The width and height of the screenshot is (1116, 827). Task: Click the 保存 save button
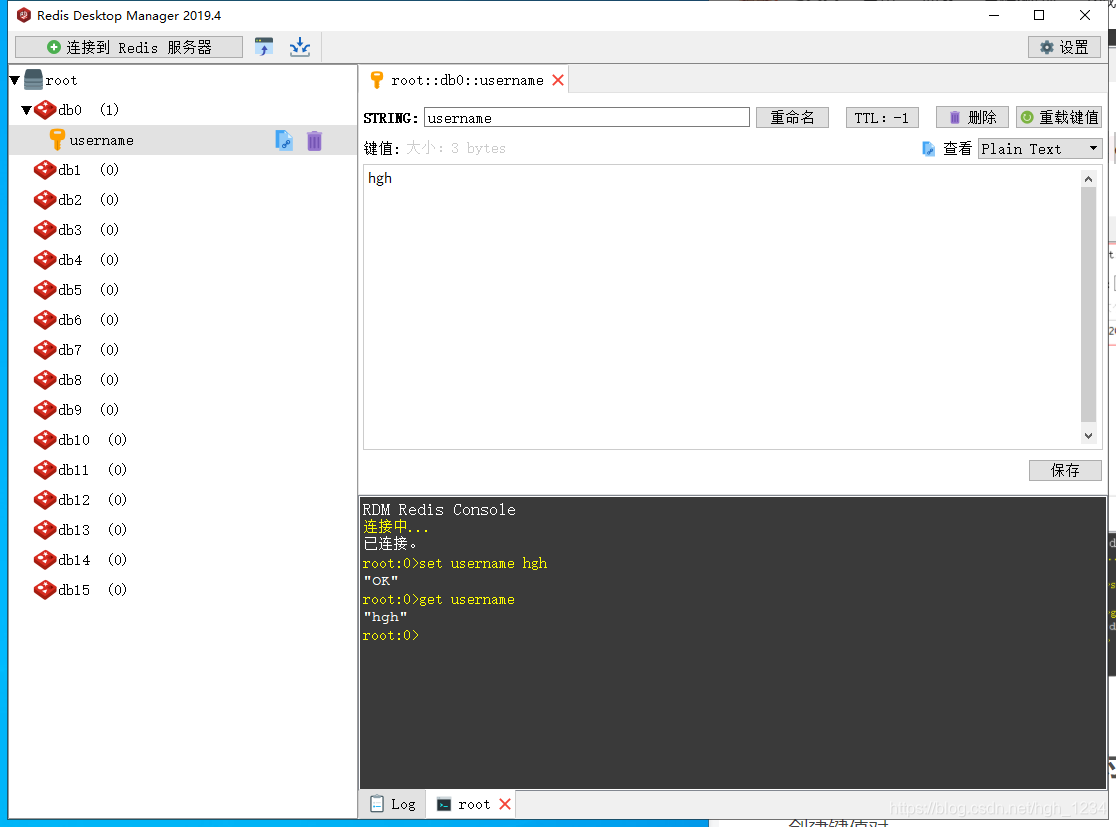[1065, 470]
